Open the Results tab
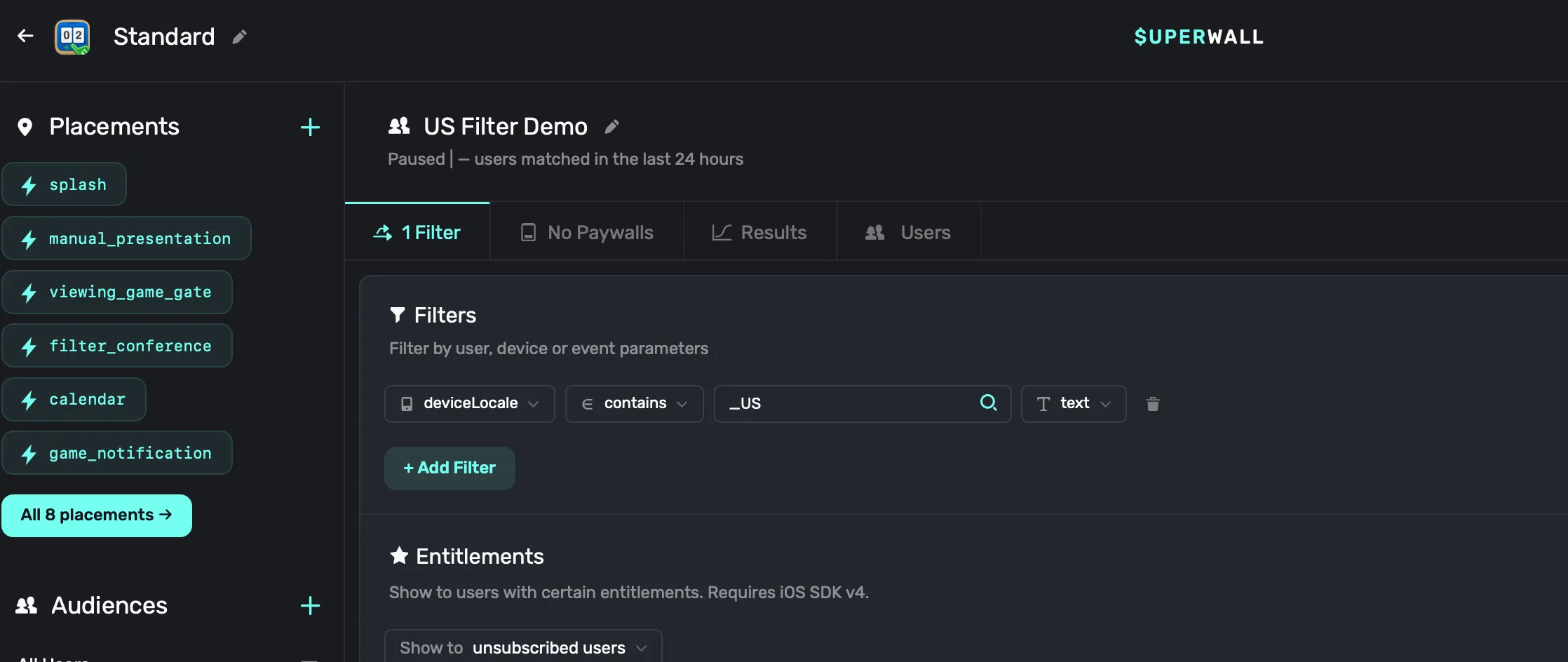1568x662 pixels. [759, 232]
